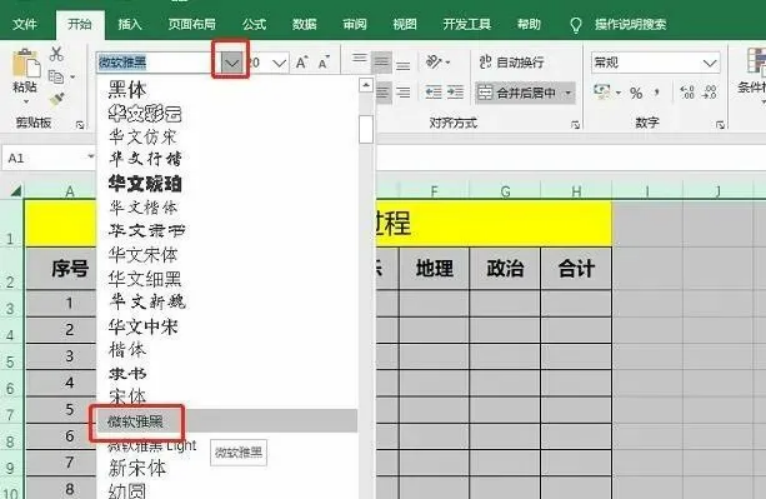Click the font list scrollbar thumb
The height and width of the screenshot is (500, 767).
pos(366,130)
